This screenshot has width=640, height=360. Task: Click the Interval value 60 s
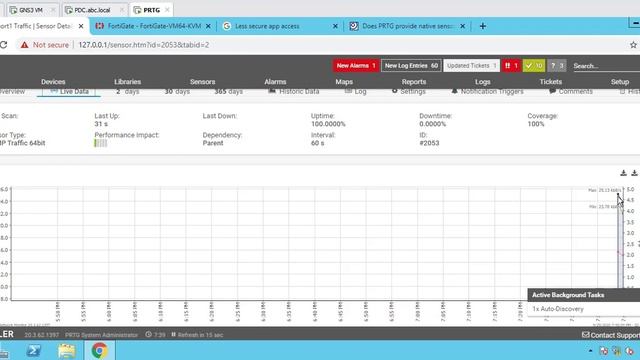click(318, 143)
